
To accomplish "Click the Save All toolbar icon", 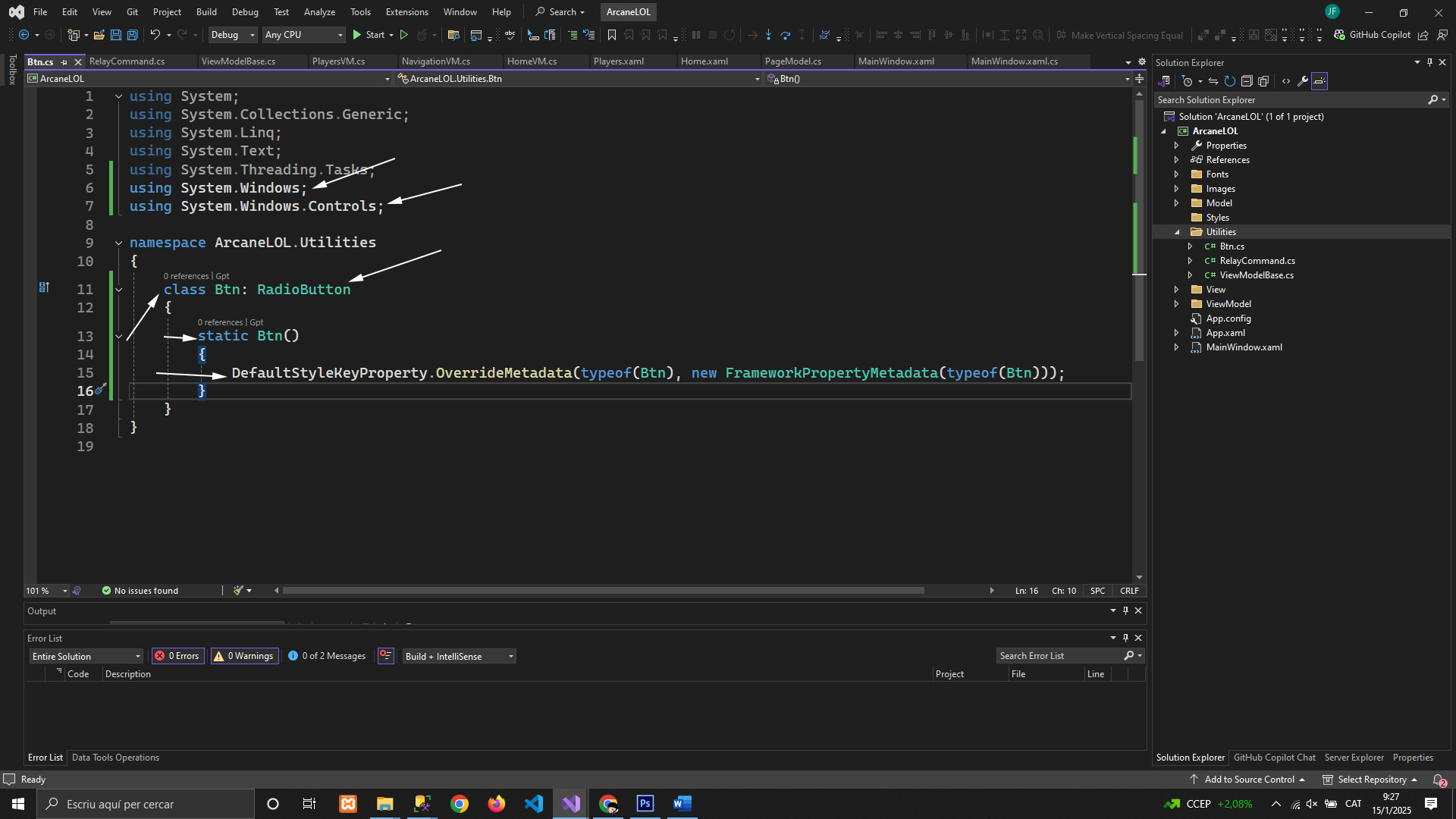I will click(132, 35).
